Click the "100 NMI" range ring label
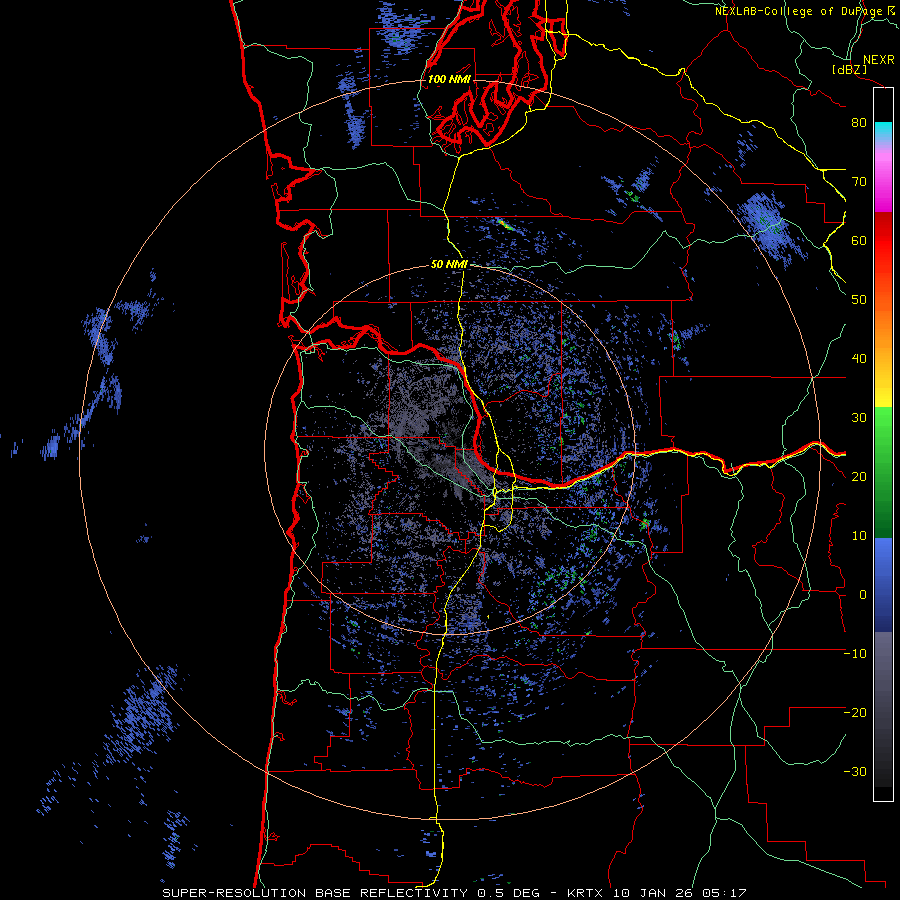 (x=449, y=79)
